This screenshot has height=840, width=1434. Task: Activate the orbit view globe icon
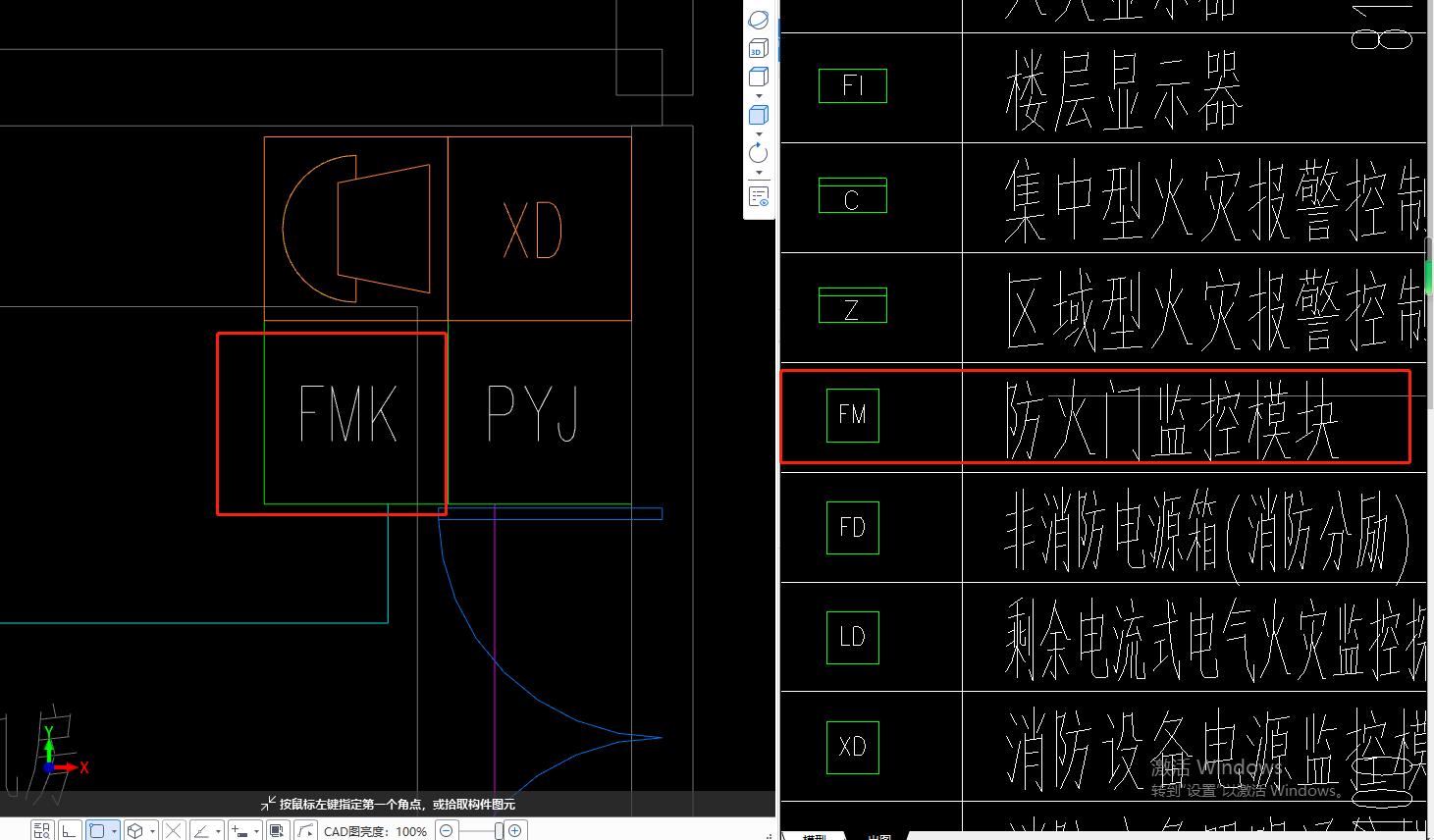(759, 20)
